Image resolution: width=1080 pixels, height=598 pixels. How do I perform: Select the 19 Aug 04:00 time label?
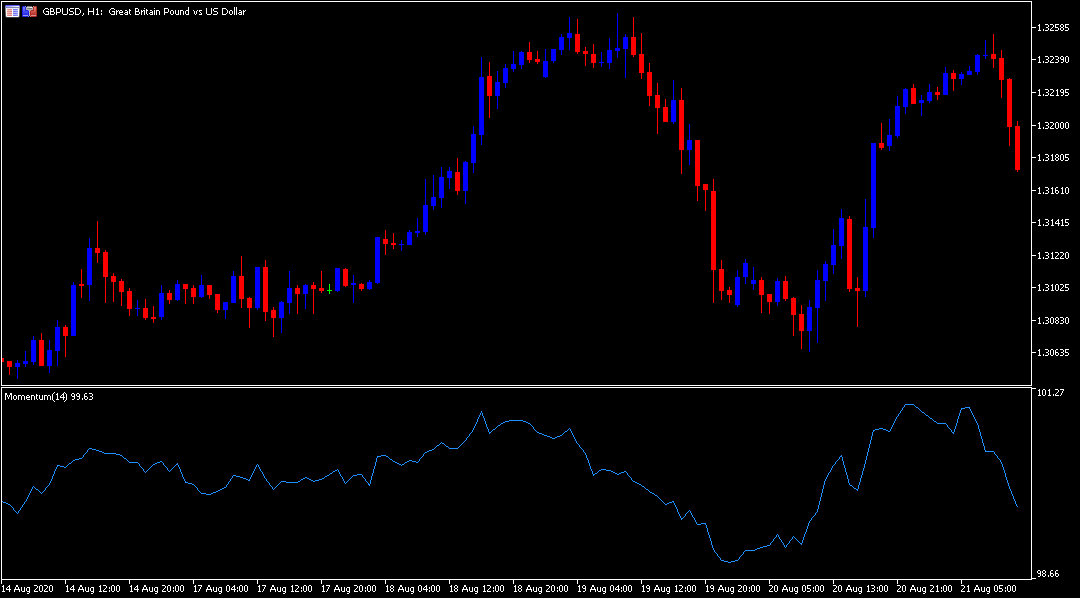[605, 589]
